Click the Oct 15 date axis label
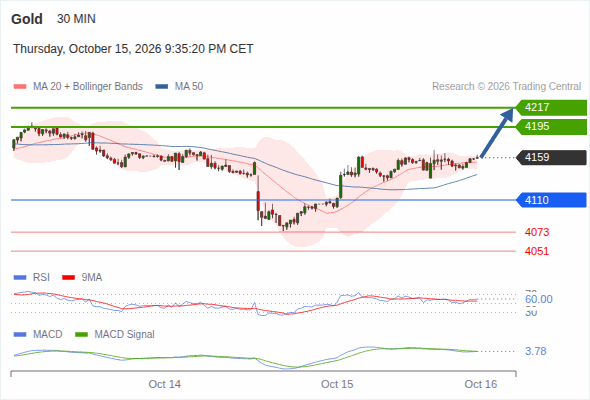Screen dimensions: 590x400 pyautogui.click(x=337, y=384)
